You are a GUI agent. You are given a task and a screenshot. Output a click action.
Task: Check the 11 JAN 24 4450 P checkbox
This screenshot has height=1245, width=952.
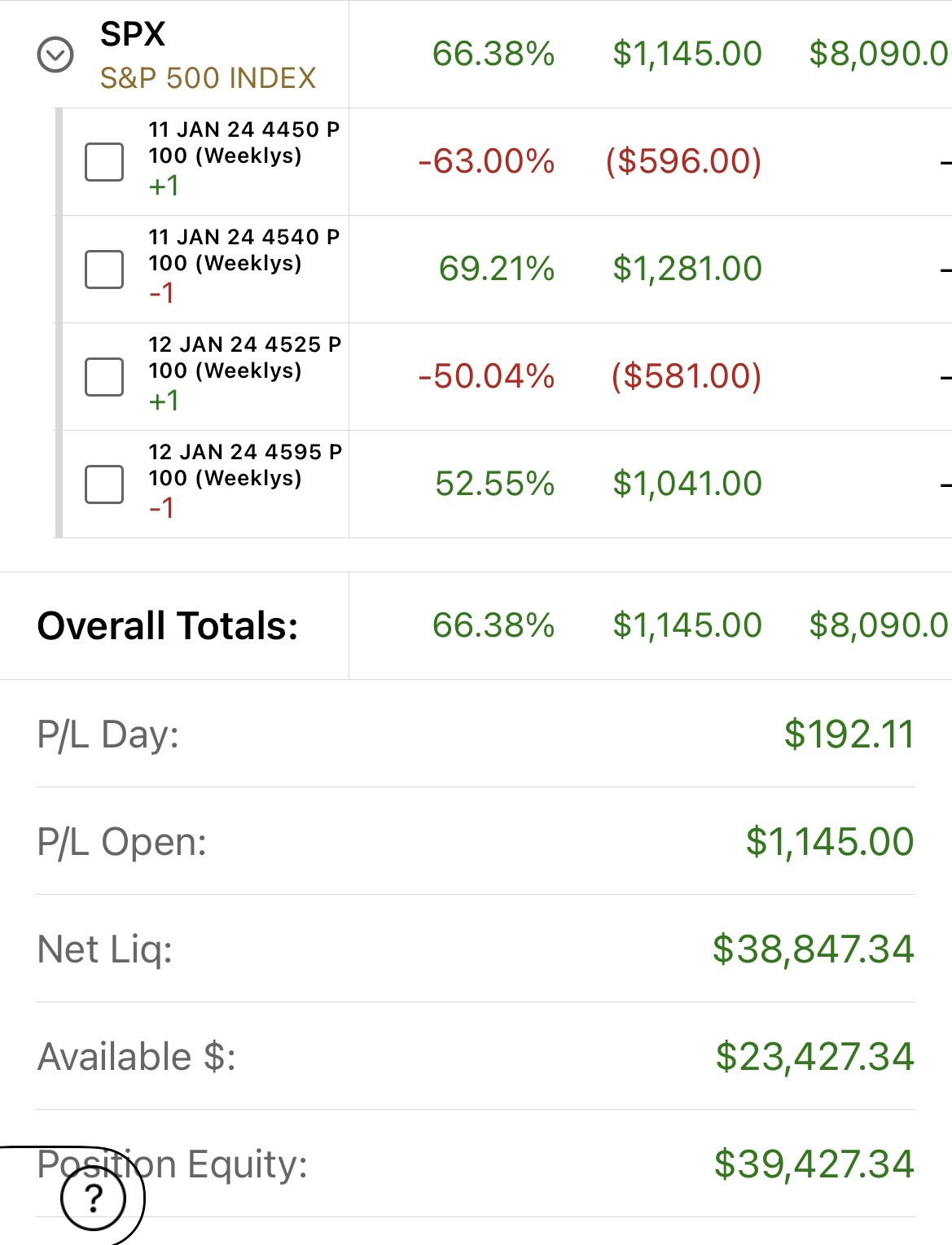click(x=104, y=161)
